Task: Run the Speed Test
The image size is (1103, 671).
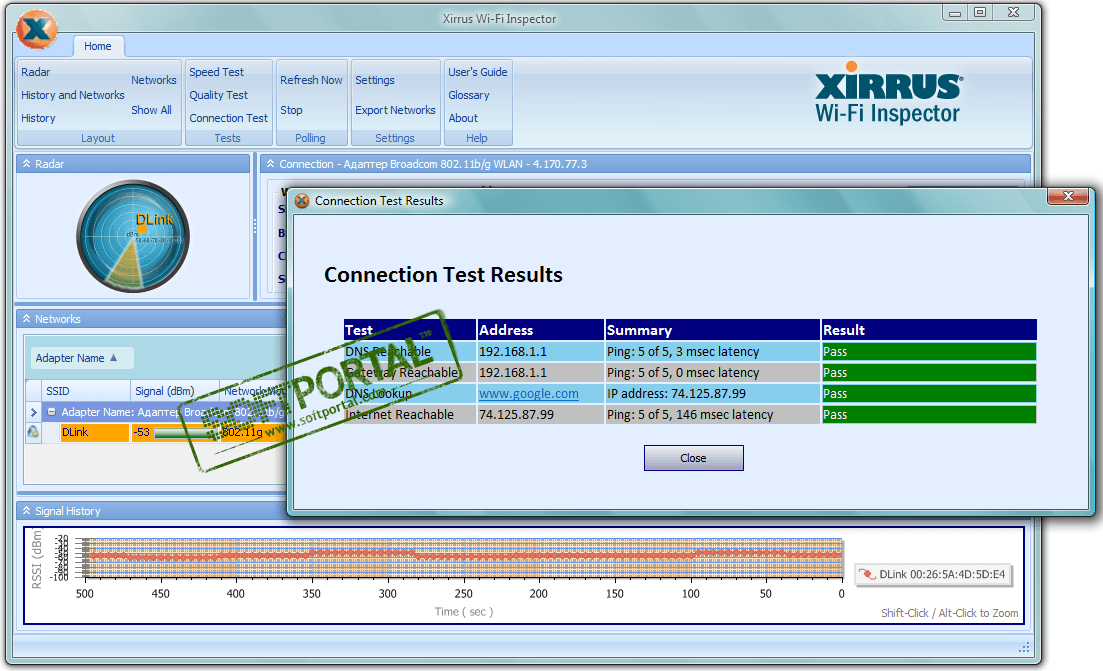Action: click(x=217, y=72)
